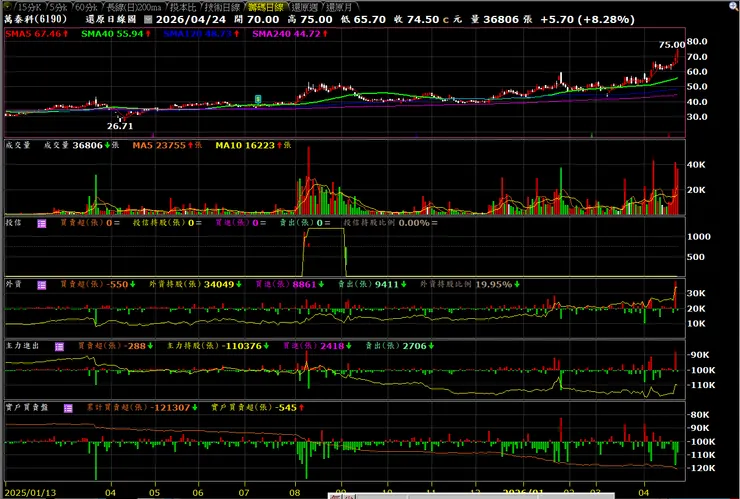Click the SMA5 67.46 legend

tap(37, 34)
